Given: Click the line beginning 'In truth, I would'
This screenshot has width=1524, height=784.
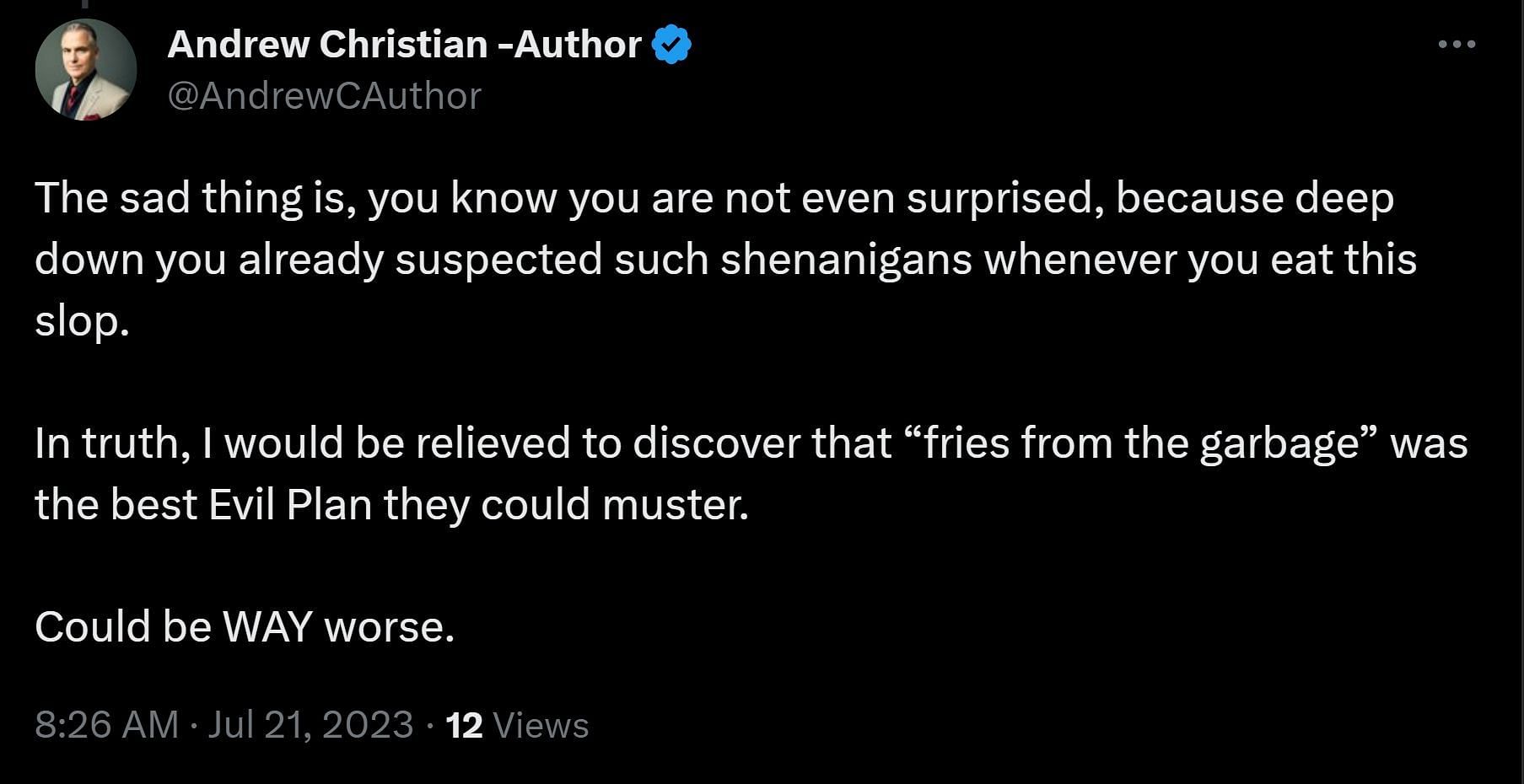Looking at the screenshot, I should click(751, 443).
